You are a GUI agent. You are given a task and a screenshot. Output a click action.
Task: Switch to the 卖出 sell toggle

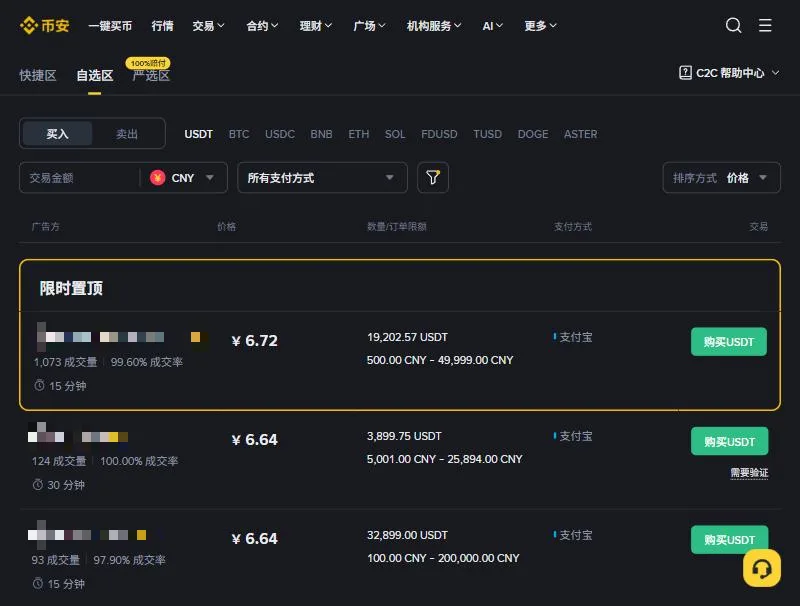pyautogui.click(x=127, y=134)
